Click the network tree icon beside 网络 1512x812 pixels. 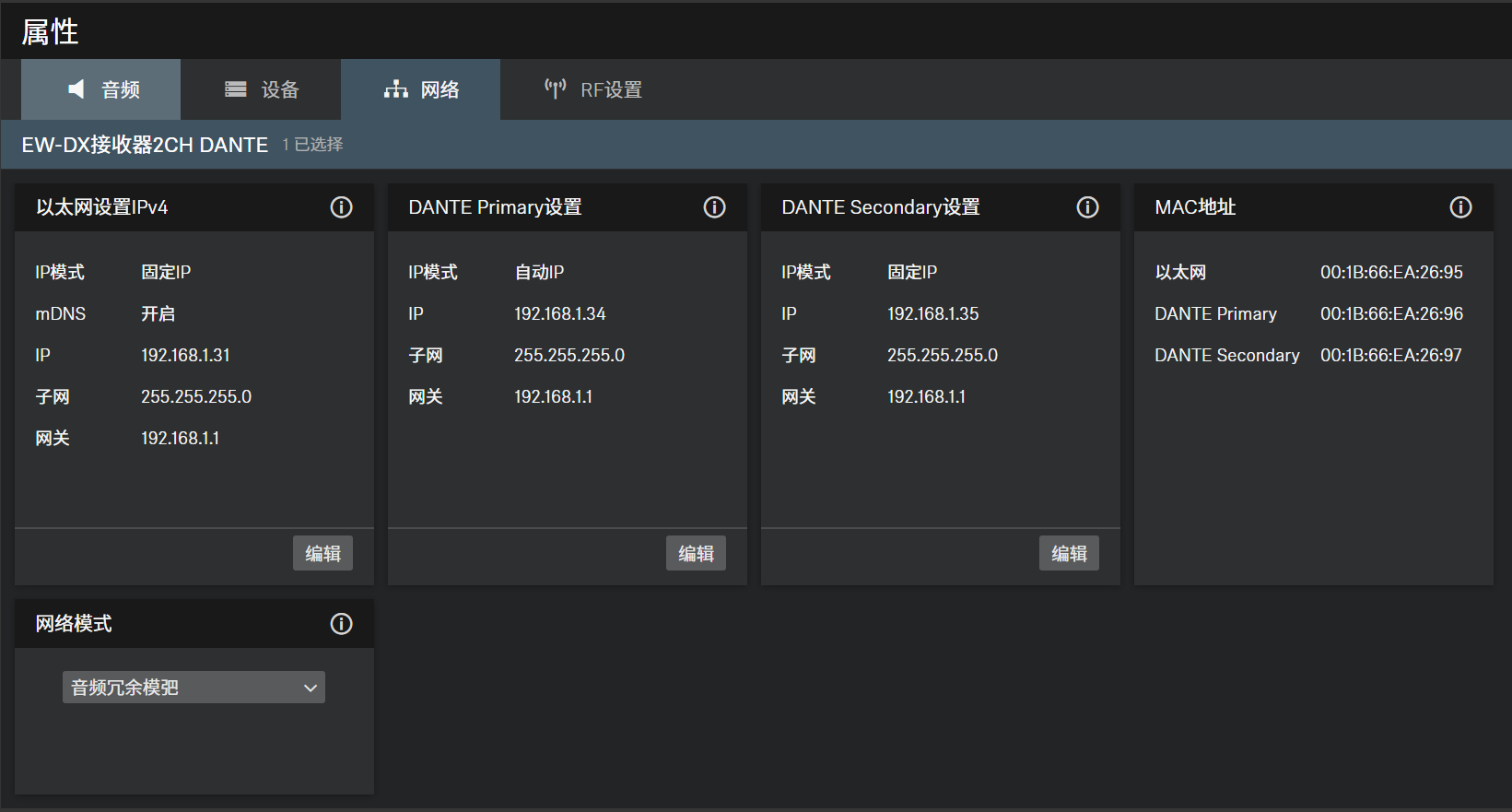[396, 89]
